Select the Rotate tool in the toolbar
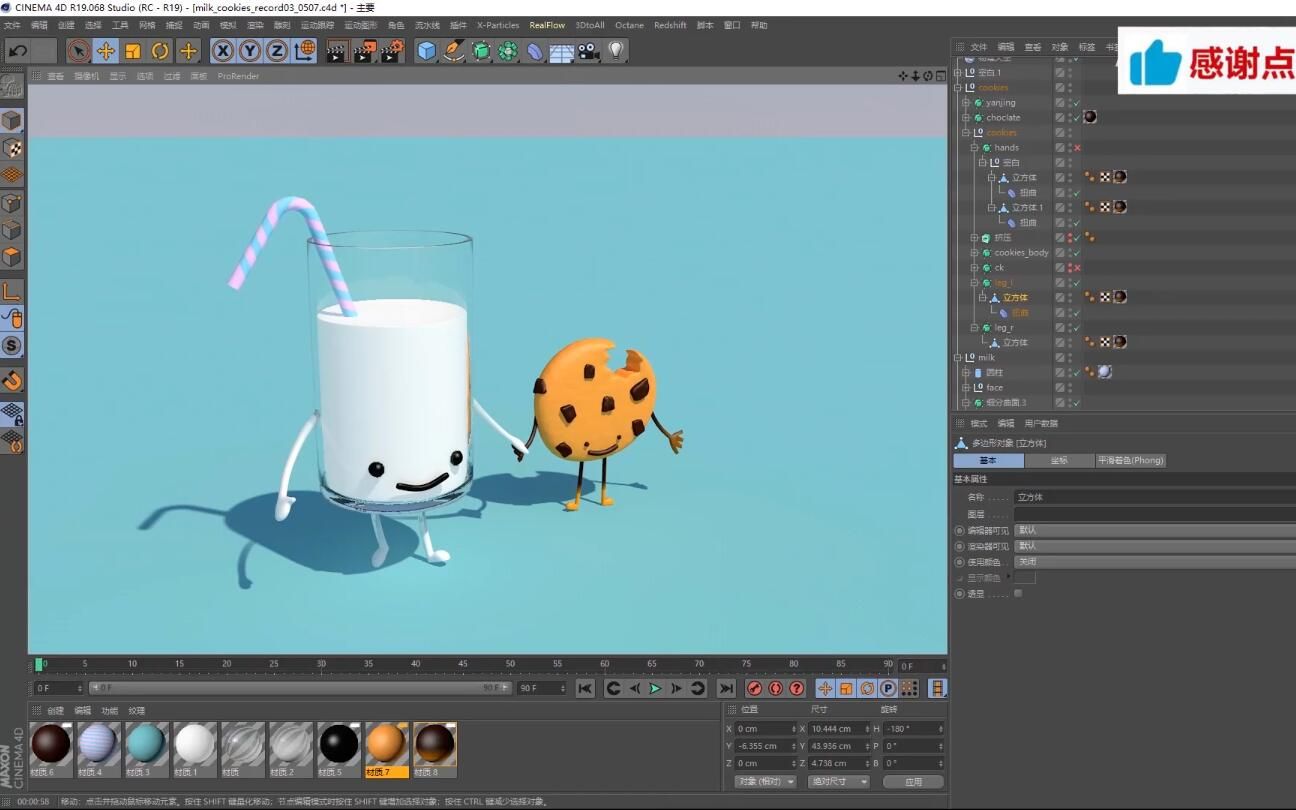 pos(160,51)
